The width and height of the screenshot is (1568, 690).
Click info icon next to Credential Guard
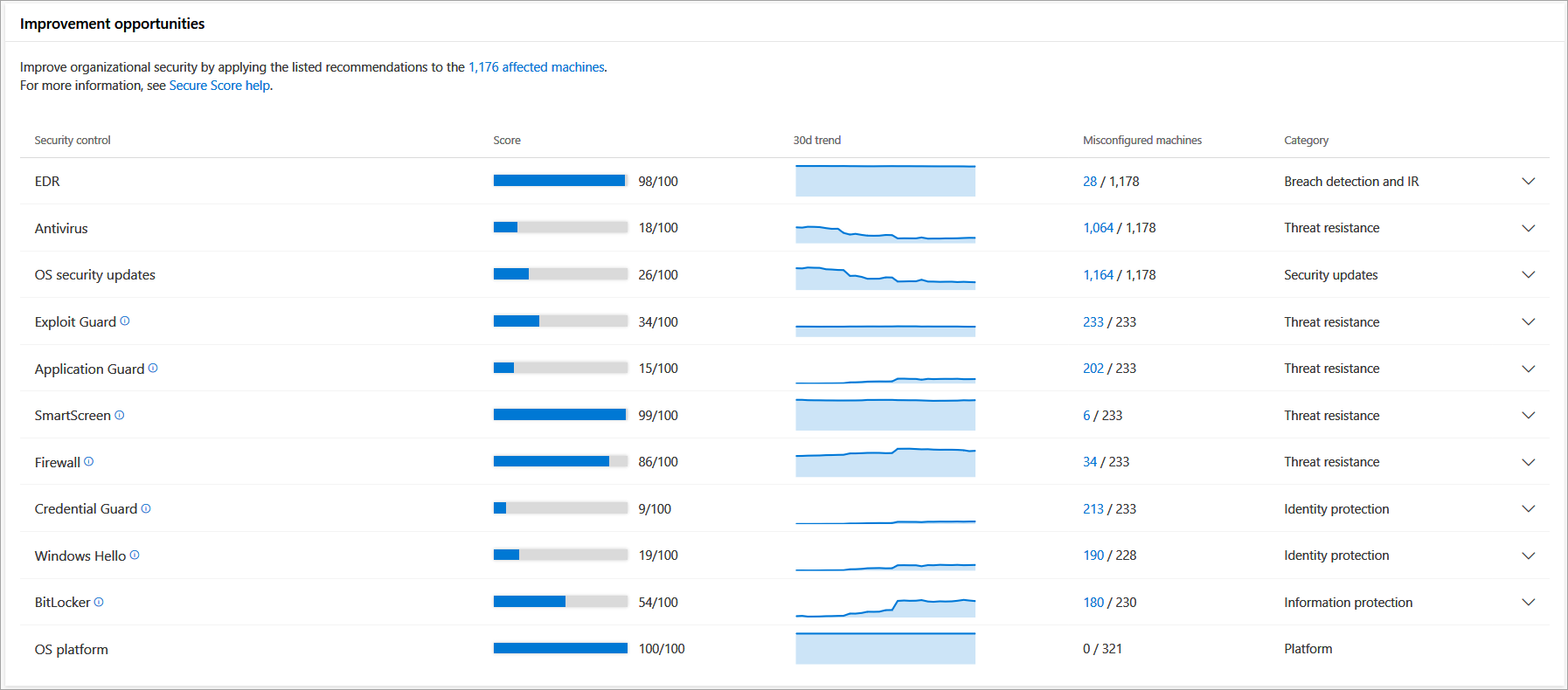[x=146, y=508]
